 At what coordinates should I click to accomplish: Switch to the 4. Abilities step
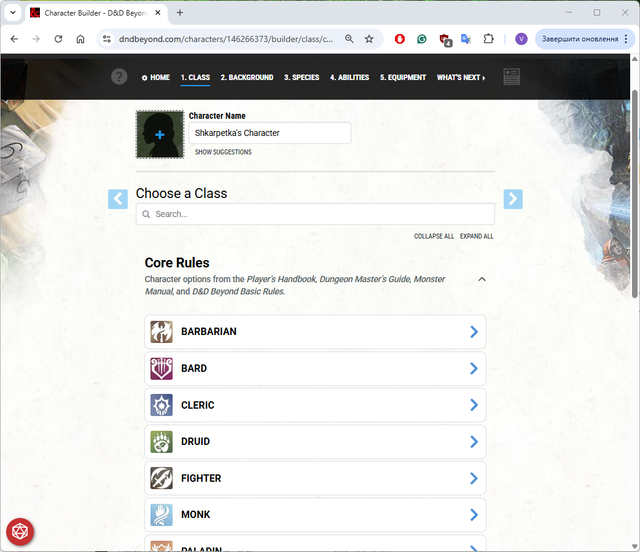[x=349, y=78]
